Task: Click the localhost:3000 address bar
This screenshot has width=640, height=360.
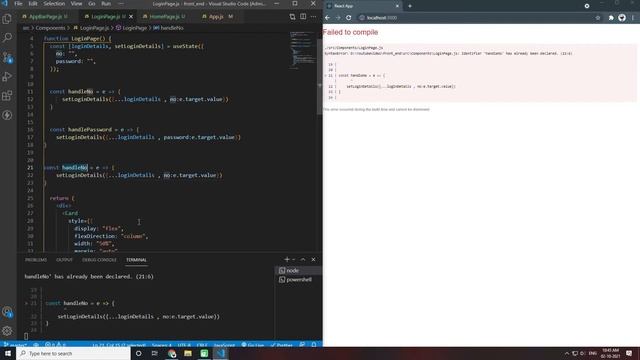Action: coord(480,18)
